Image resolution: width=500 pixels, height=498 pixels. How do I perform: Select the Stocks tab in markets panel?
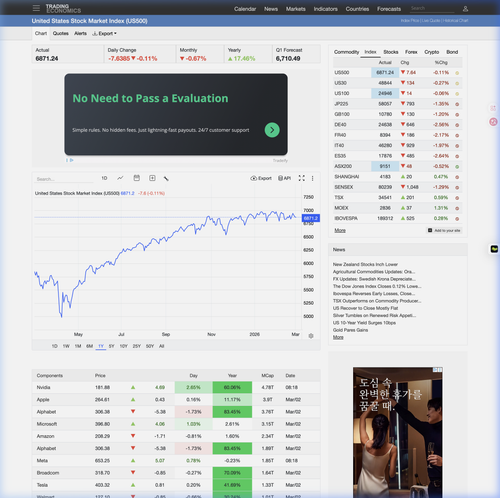[x=391, y=52]
